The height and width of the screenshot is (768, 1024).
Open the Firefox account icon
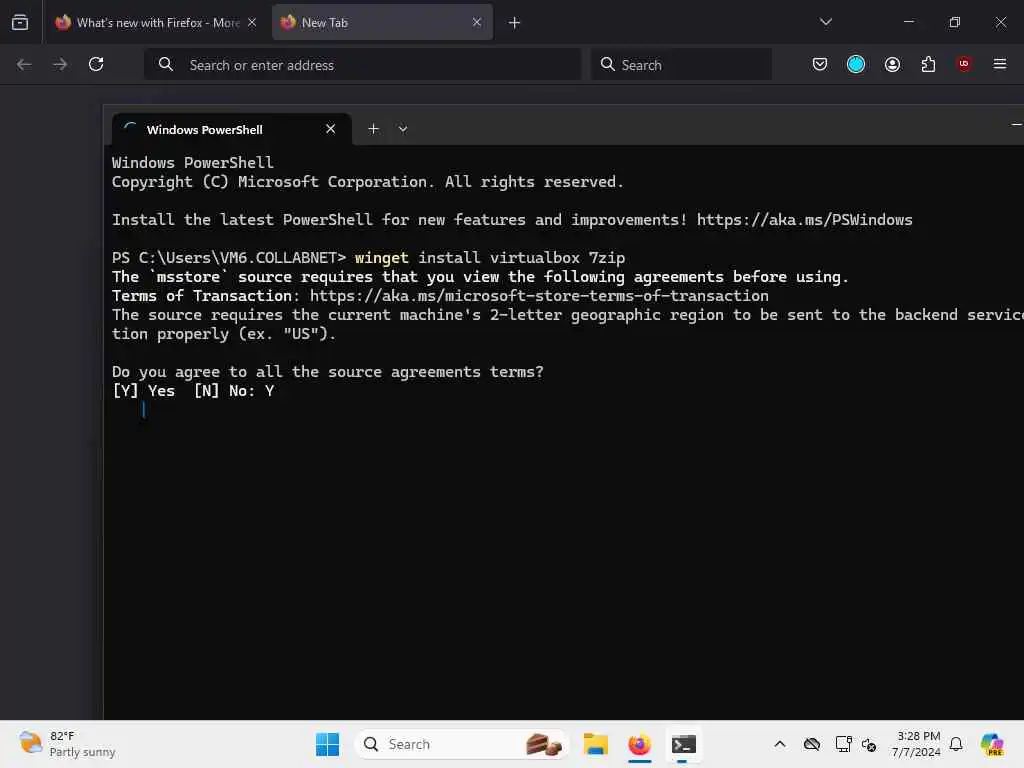click(892, 64)
